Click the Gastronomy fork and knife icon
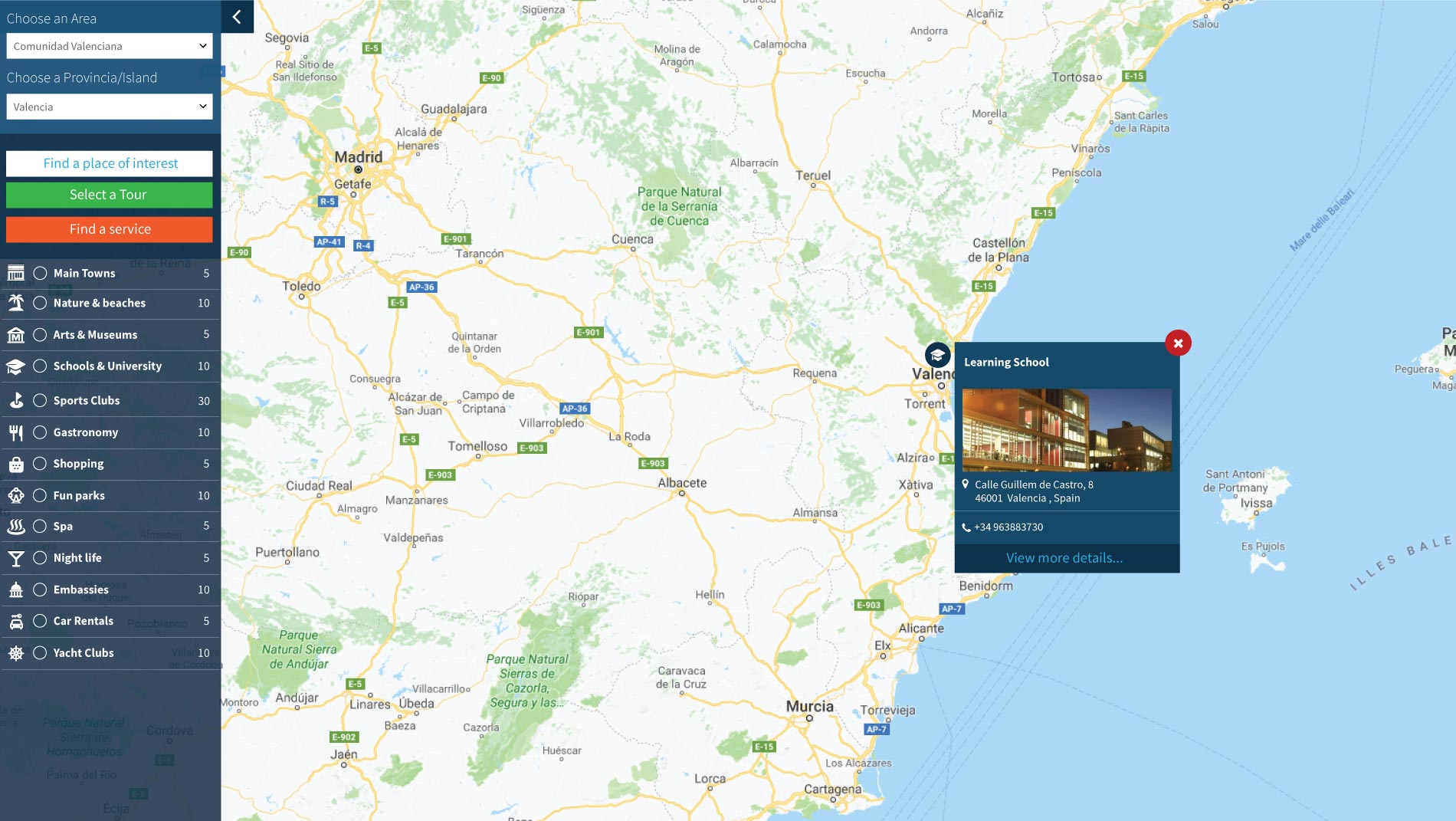Viewport: 1456px width, 821px height. pyautogui.click(x=16, y=433)
